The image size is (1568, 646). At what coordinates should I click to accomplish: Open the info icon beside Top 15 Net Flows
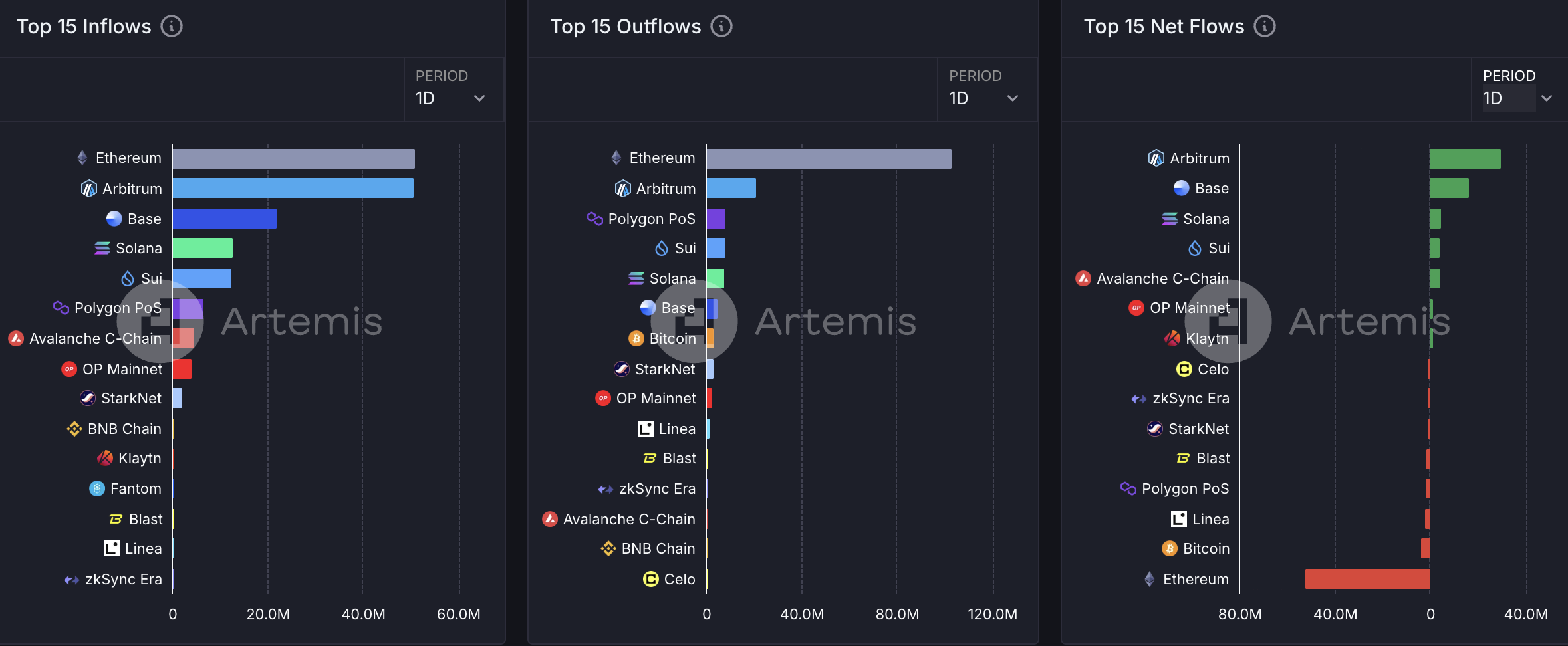click(1265, 27)
